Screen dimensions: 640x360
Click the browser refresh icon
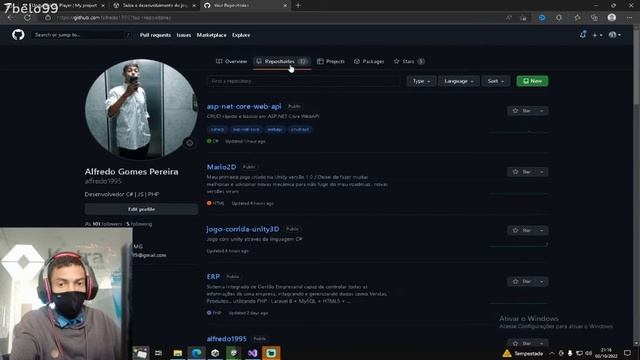click(27, 18)
